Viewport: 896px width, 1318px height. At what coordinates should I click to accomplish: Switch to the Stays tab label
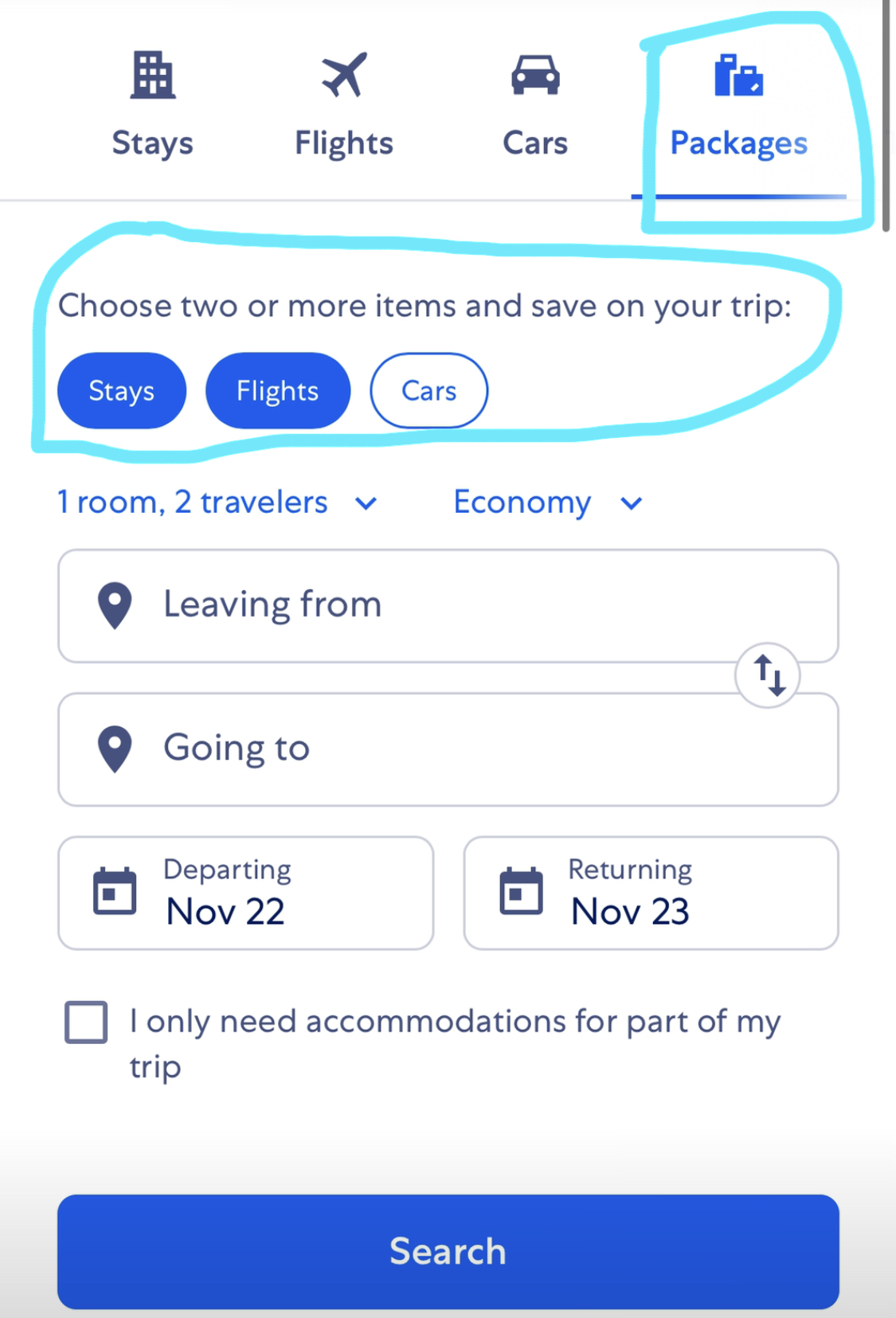[x=153, y=143]
